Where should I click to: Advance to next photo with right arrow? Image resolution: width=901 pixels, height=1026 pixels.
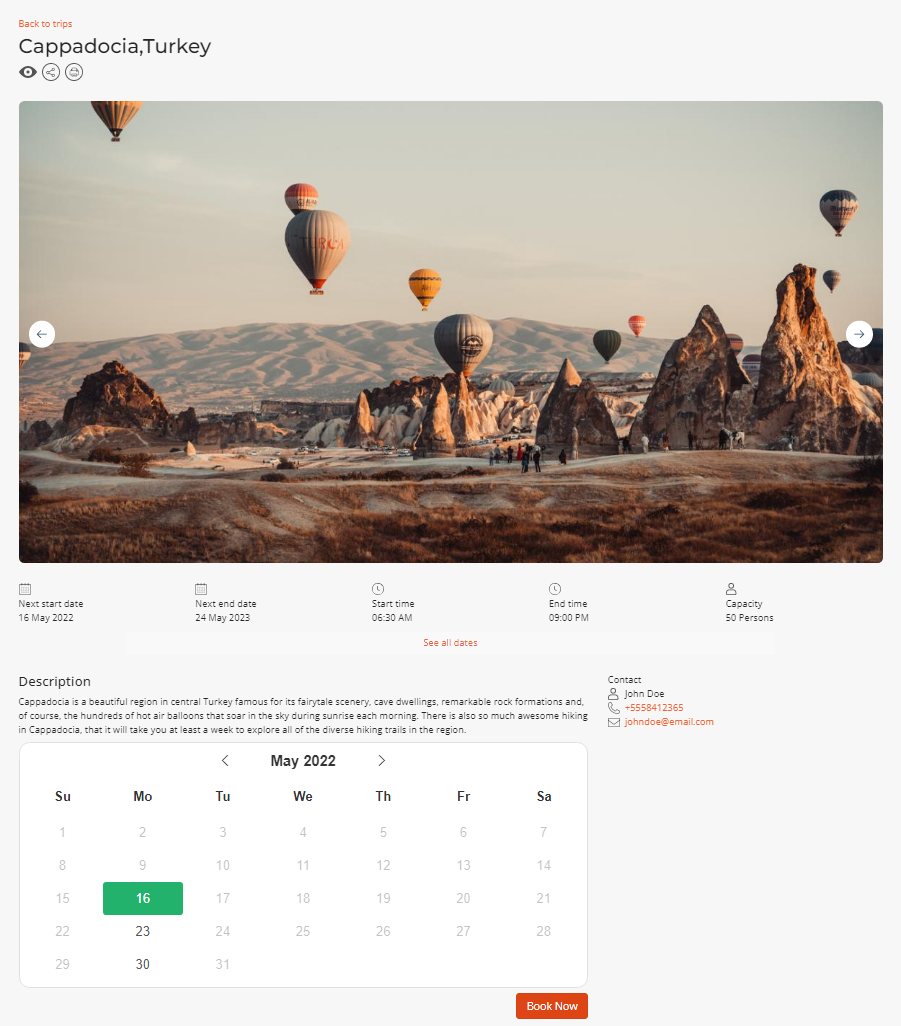[x=859, y=334]
